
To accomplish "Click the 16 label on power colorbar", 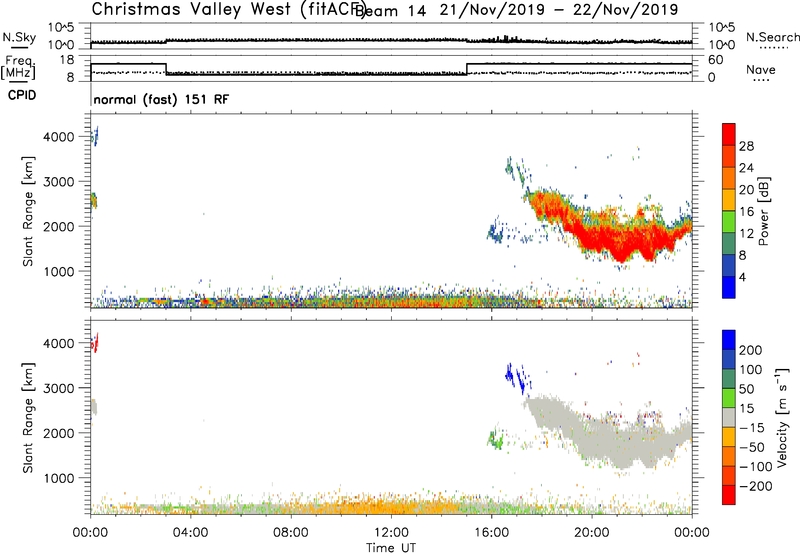I will coord(746,212).
